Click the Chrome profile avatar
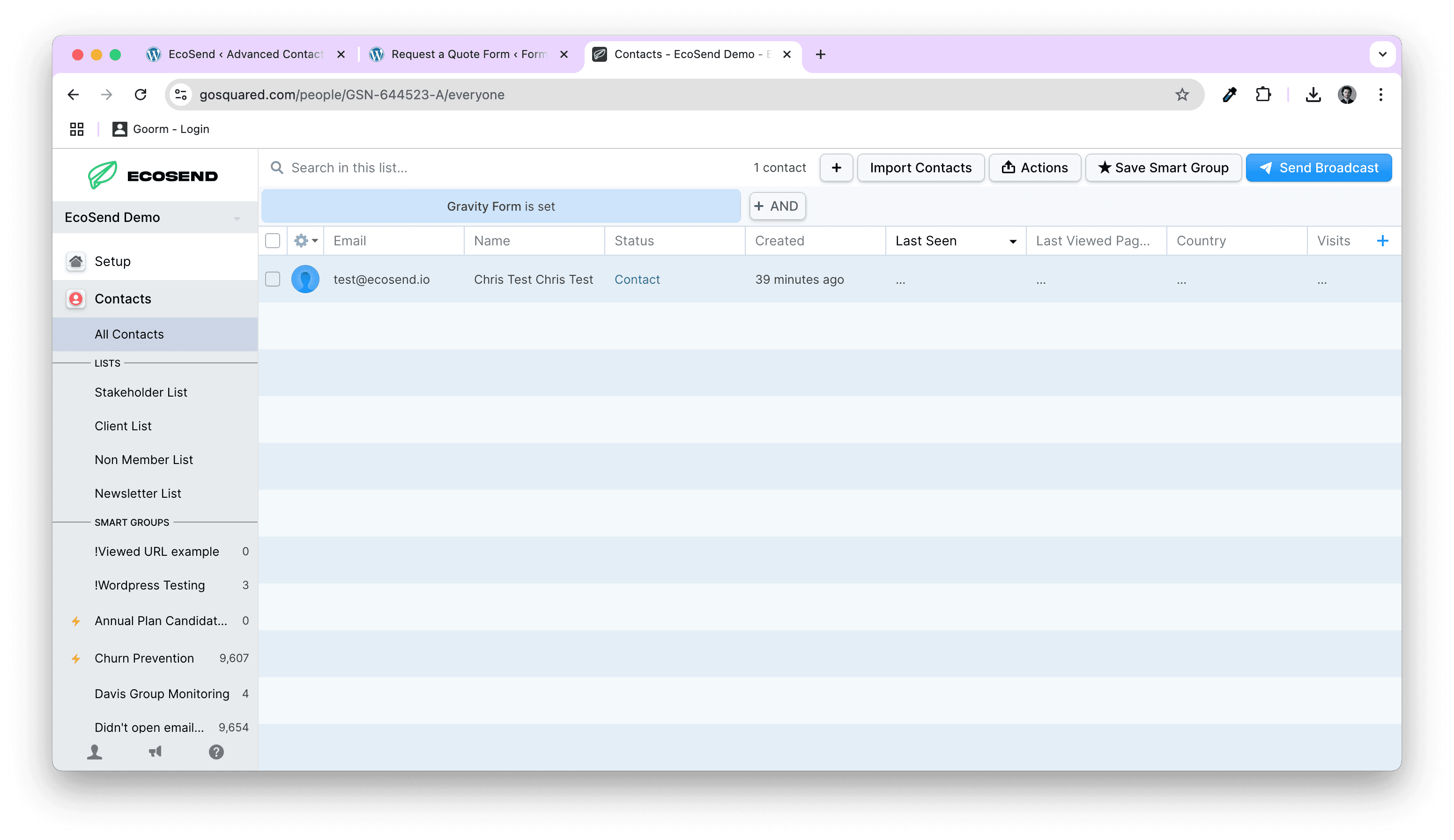The height and width of the screenshot is (840, 1454). (1347, 95)
